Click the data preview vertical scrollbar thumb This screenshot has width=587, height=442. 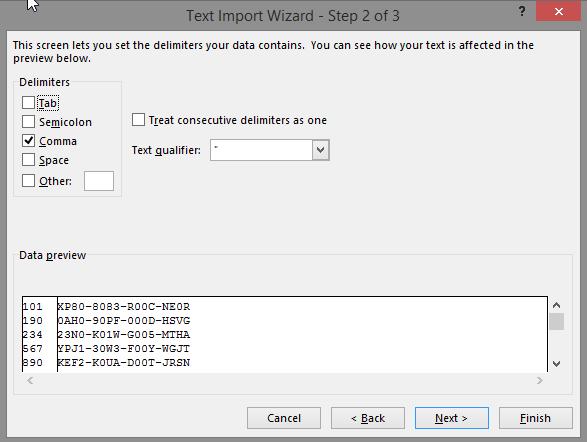556,322
